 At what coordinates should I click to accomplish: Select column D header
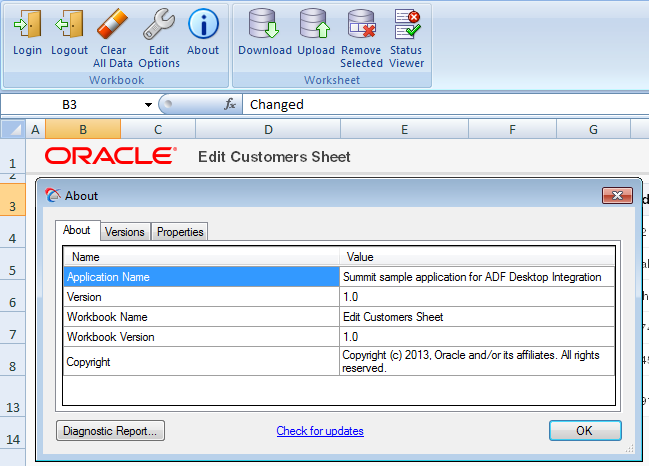268,130
